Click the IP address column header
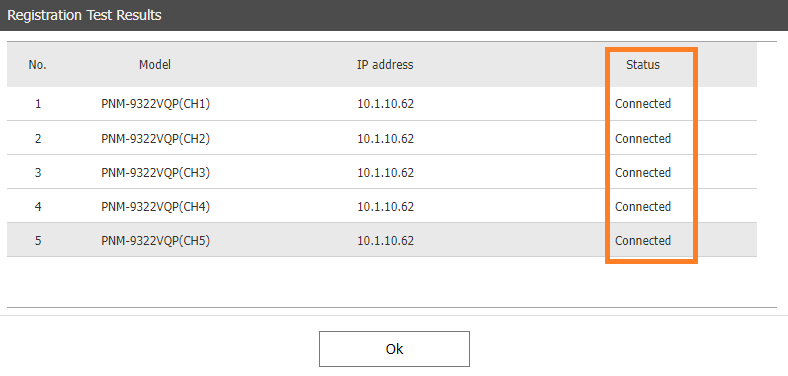Viewport: 788px width, 376px height. point(385,64)
